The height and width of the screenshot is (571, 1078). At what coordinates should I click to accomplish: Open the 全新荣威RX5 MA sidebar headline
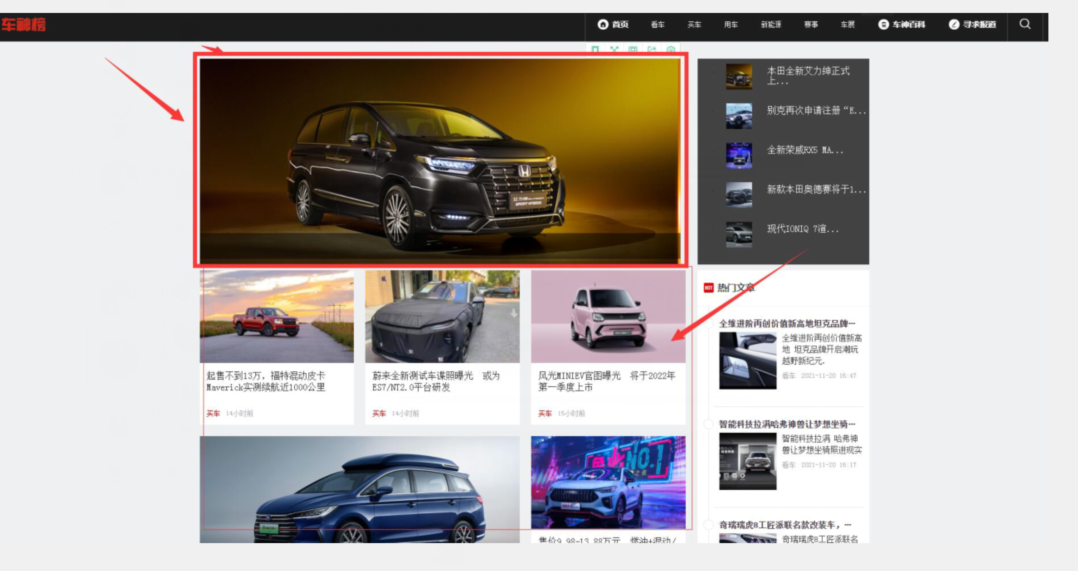coord(805,150)
